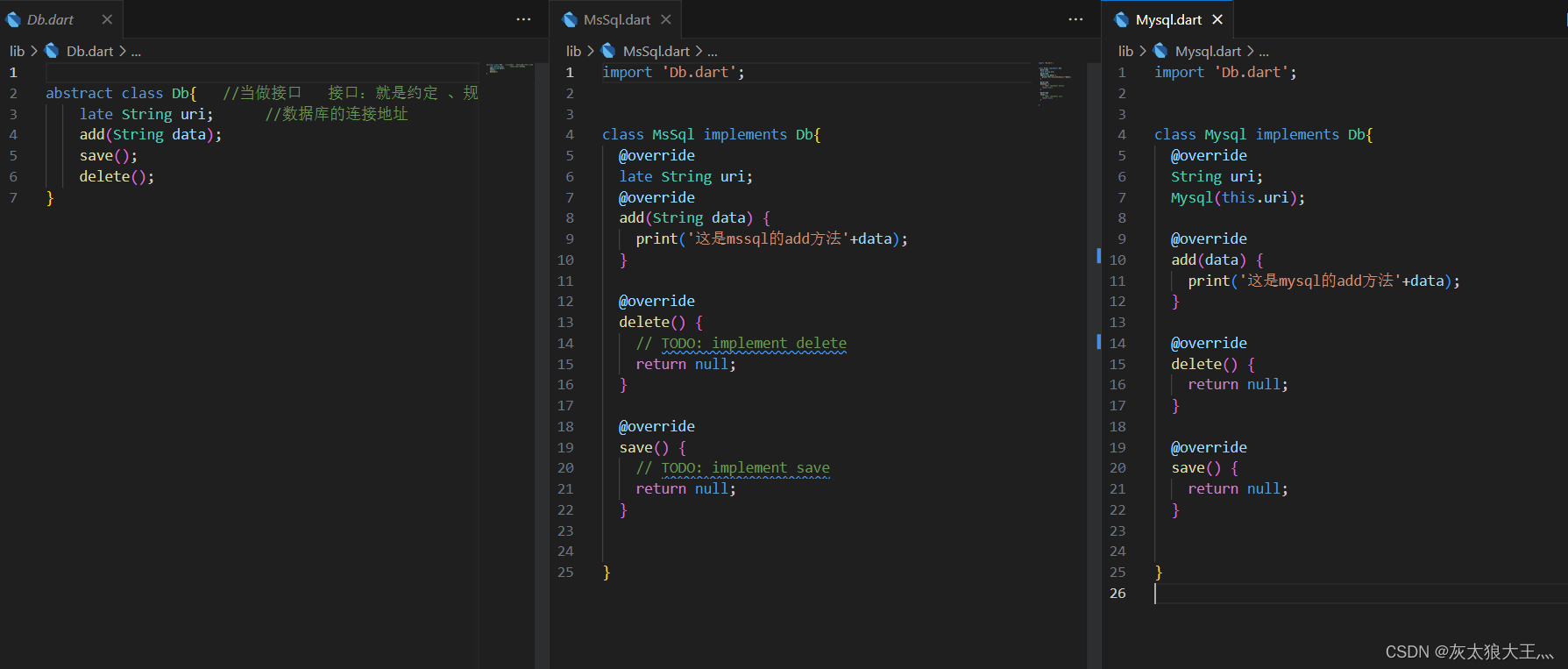Image resolution: width=1568 pixels, height=669 pixels.
Task: Expand breadcrumb symbols ellipsis in Mysql.dart editor
Action: [x=1264, y=52]
